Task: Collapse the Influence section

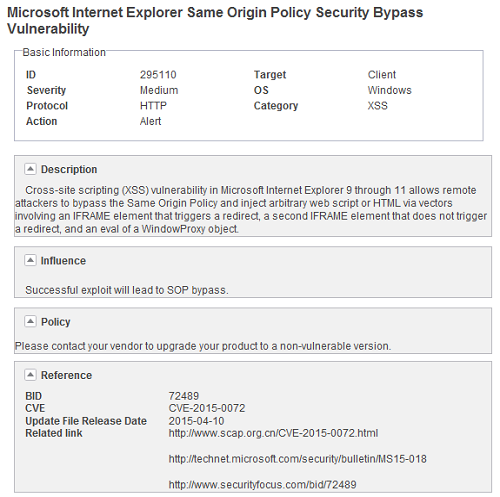Action: point(30,260)
